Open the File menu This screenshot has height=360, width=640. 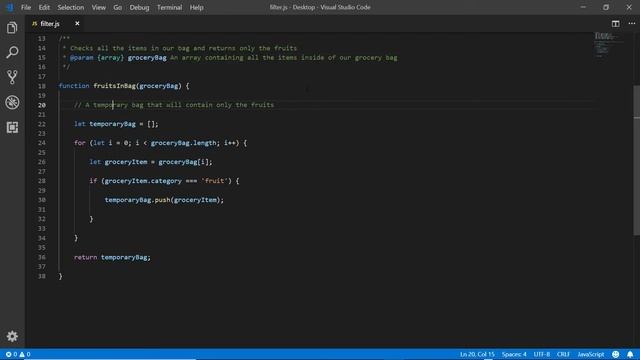[x=26, y=7]
